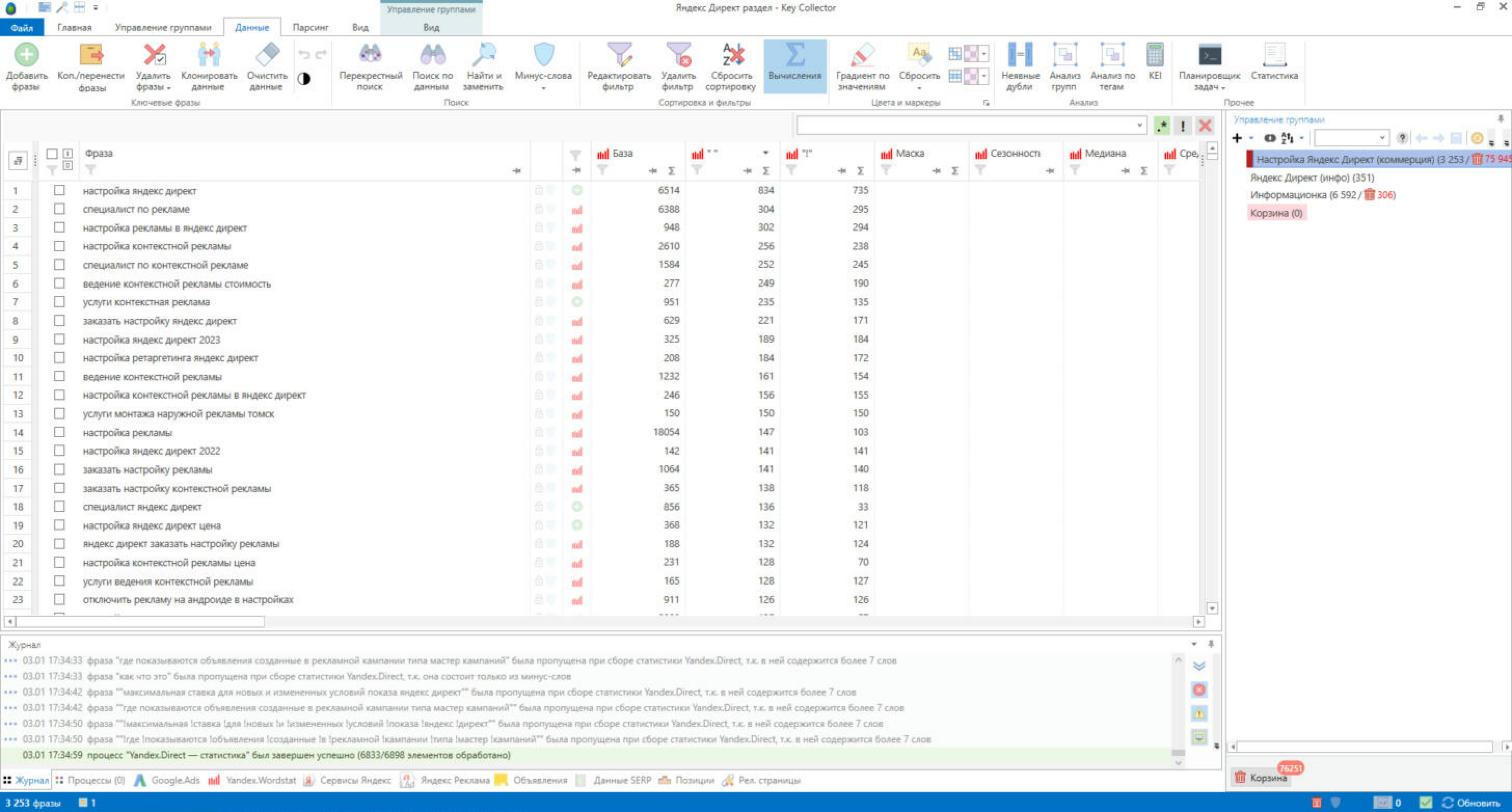Switch to Yandex.Wordstat bottom tab

[251, 780]
